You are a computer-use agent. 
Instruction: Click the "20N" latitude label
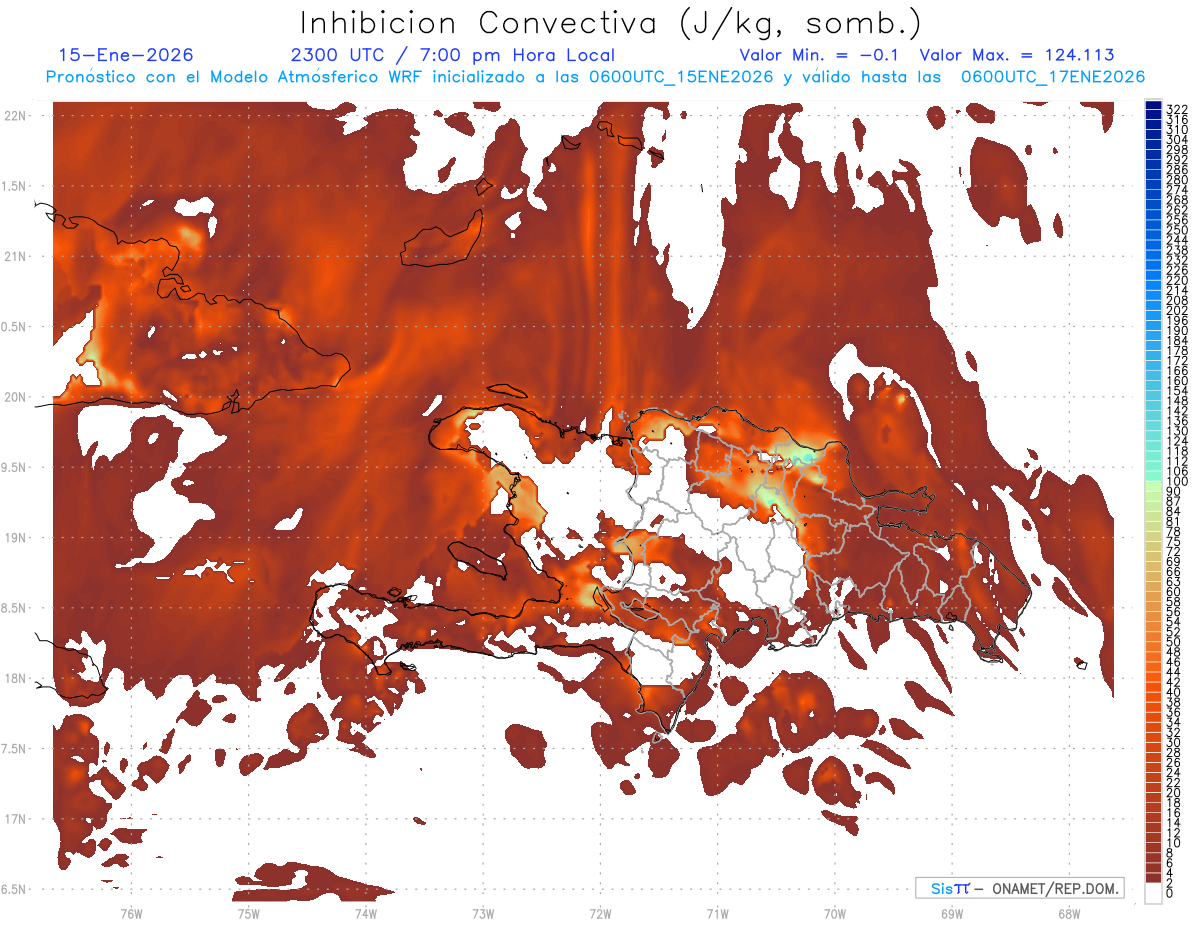point(16,397)
